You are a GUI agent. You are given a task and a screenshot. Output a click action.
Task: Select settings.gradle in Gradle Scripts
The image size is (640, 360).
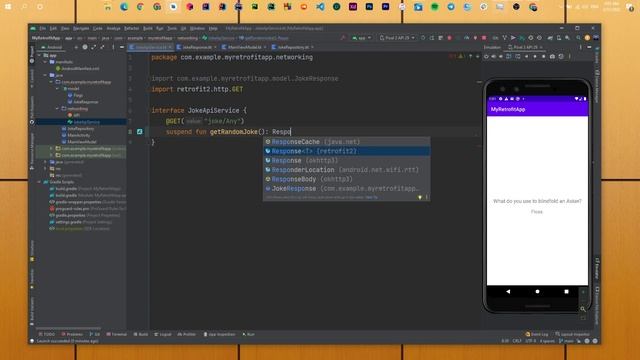point(80,222)
